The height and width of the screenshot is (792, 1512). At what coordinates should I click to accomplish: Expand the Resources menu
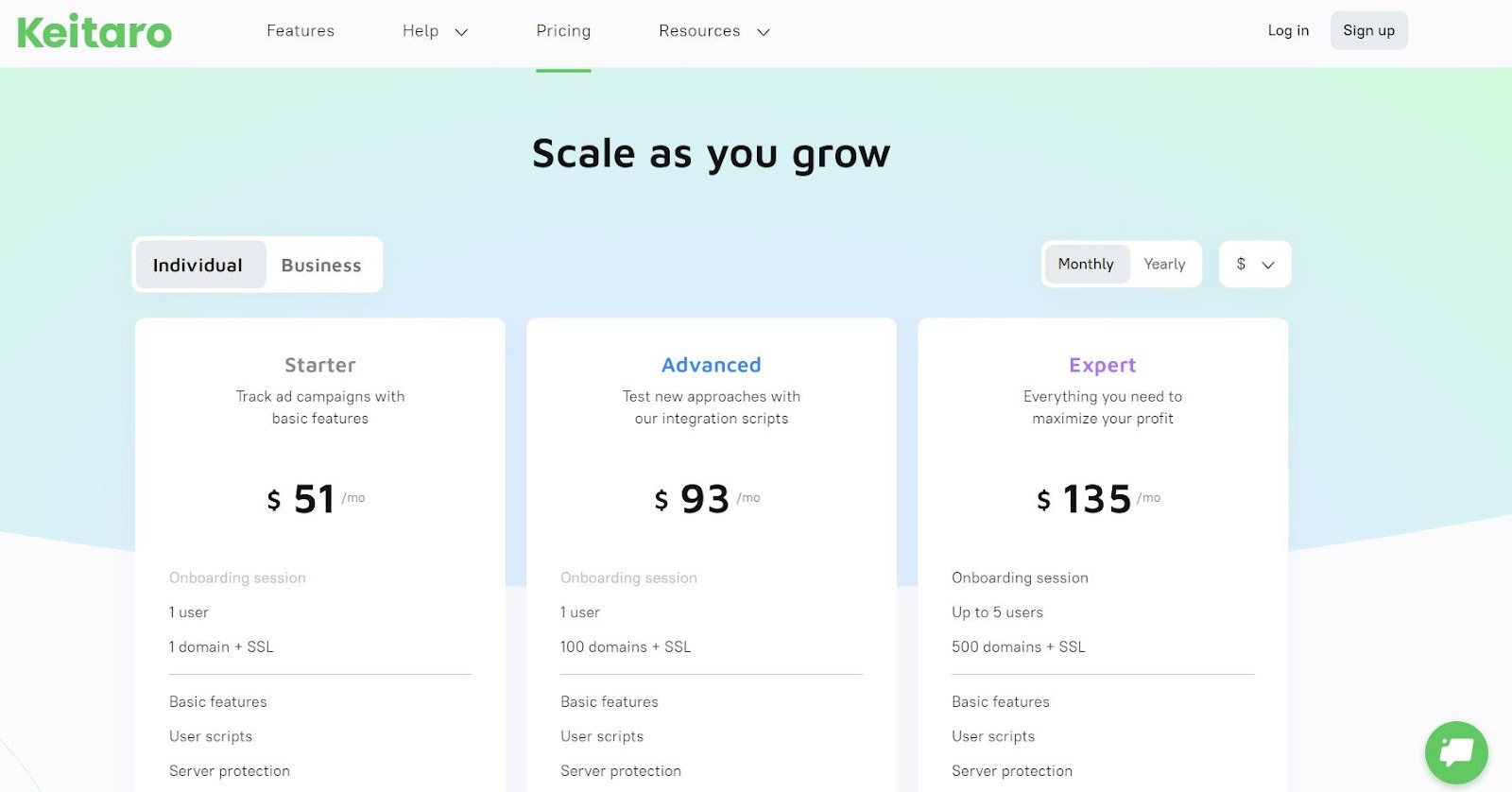tap(714, 31)
